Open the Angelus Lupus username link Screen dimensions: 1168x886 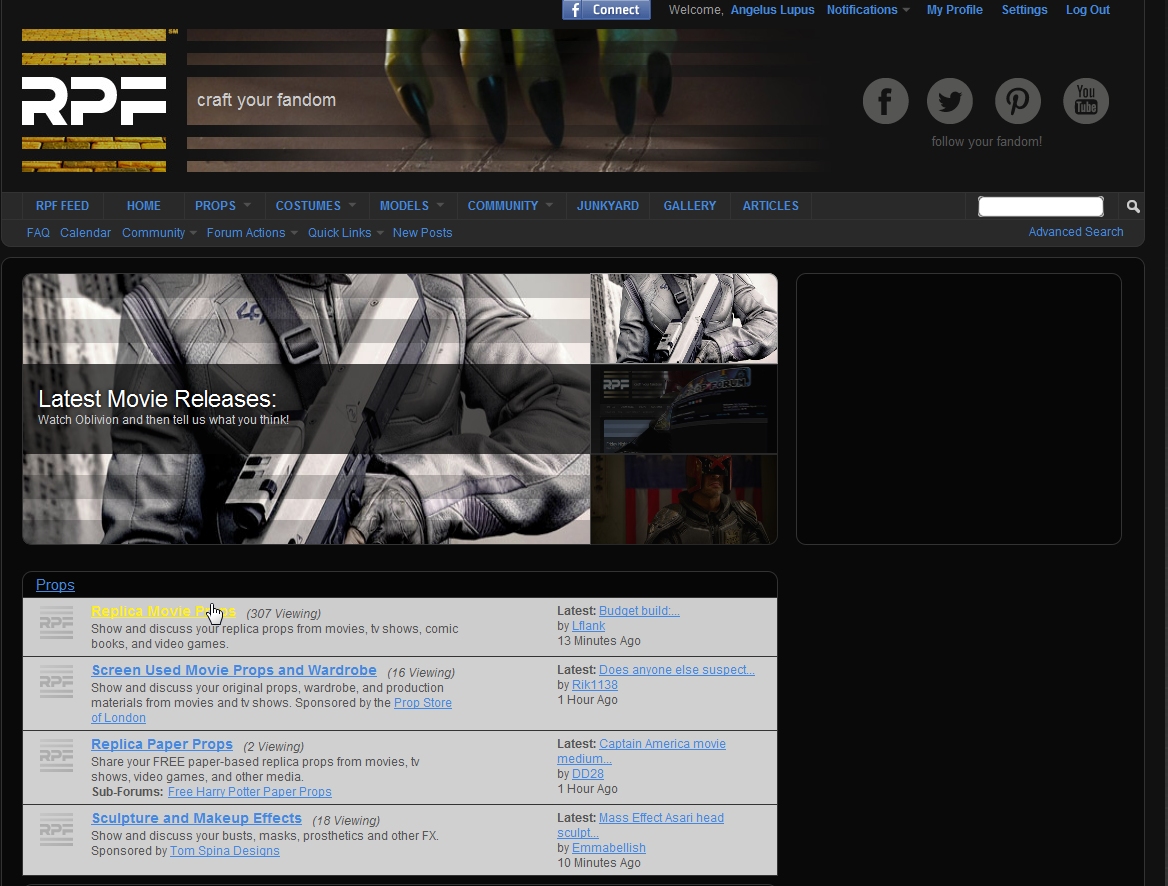[772, 10]
